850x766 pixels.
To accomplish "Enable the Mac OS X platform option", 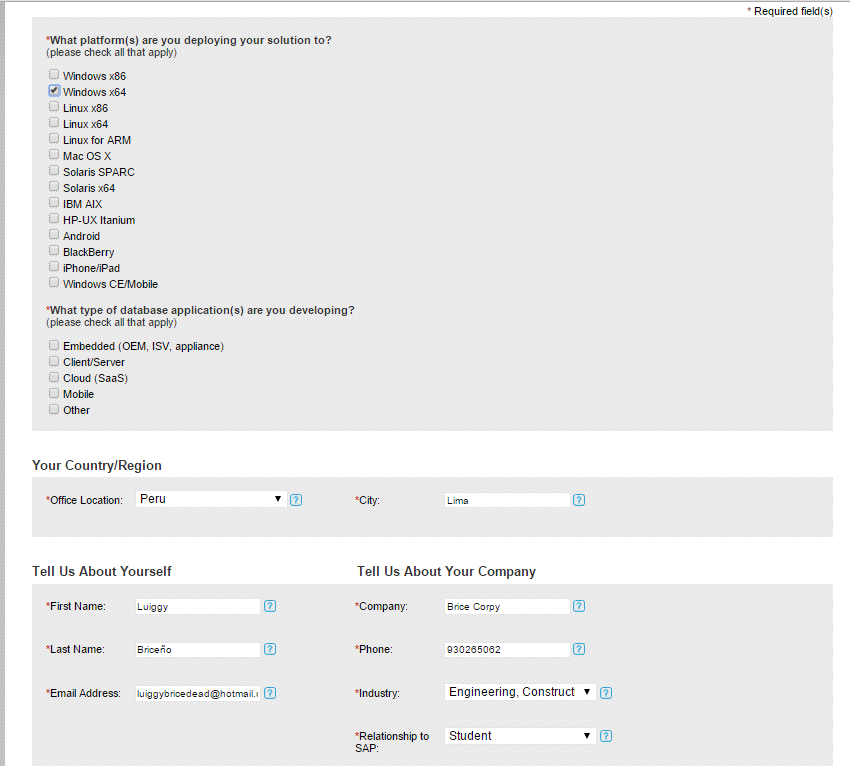I will tap(53, 153).
